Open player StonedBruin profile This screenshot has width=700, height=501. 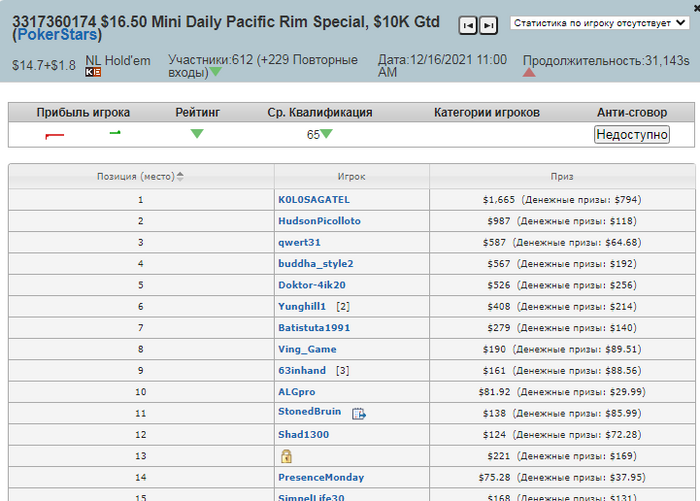click(x=309, y=412)
